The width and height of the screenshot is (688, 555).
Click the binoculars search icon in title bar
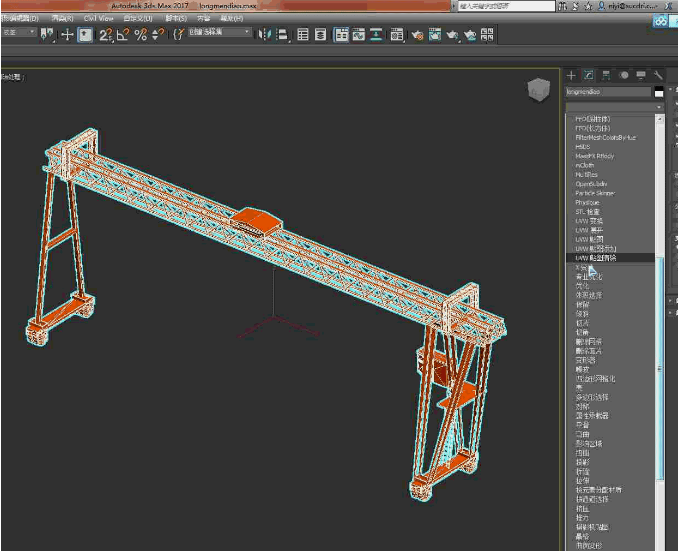563,6
